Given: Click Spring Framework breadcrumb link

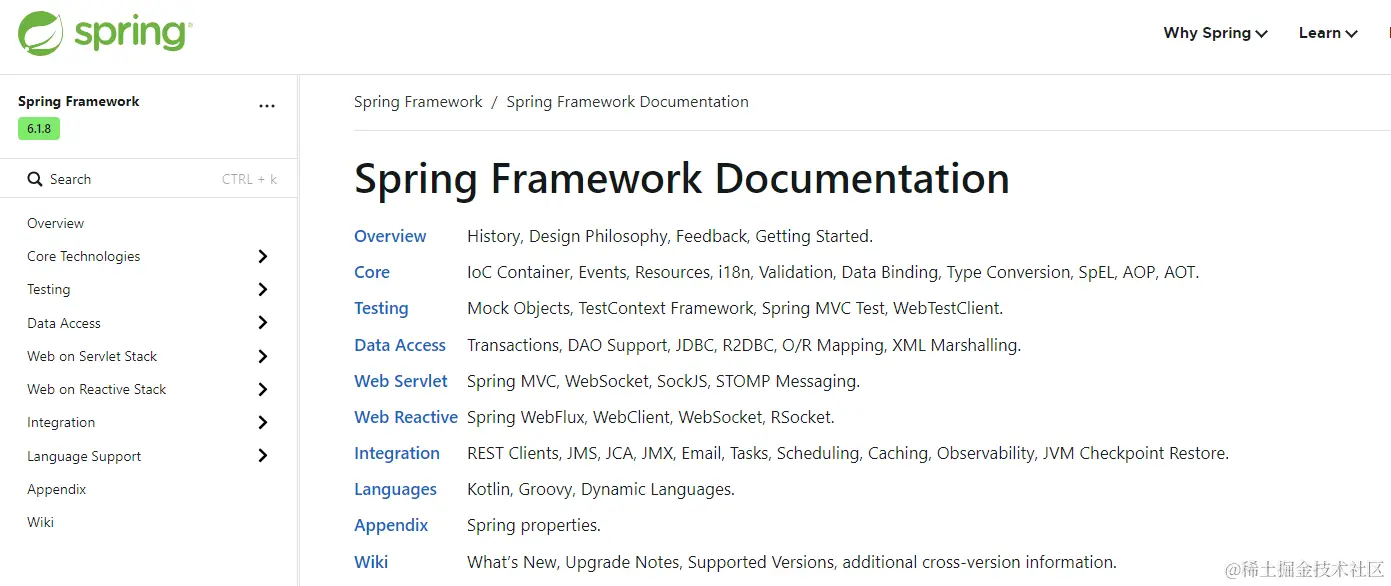Looking at the screenshot, I should coord(418,102).
